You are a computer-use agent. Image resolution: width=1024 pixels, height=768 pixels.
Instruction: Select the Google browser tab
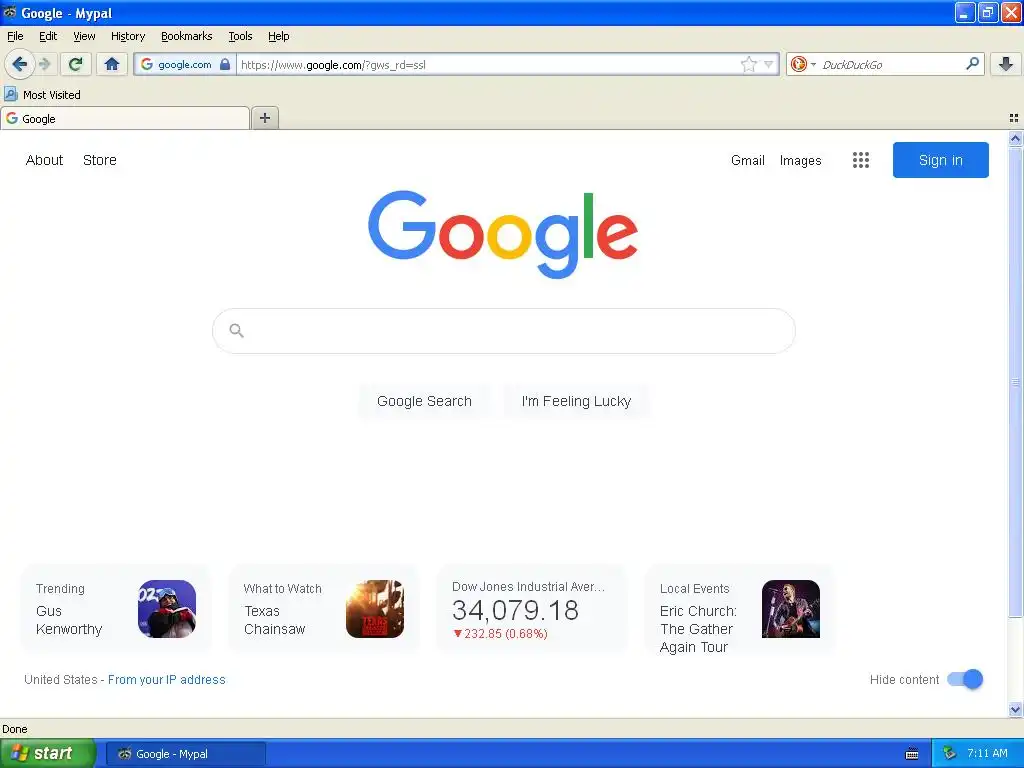coord(125,118)
